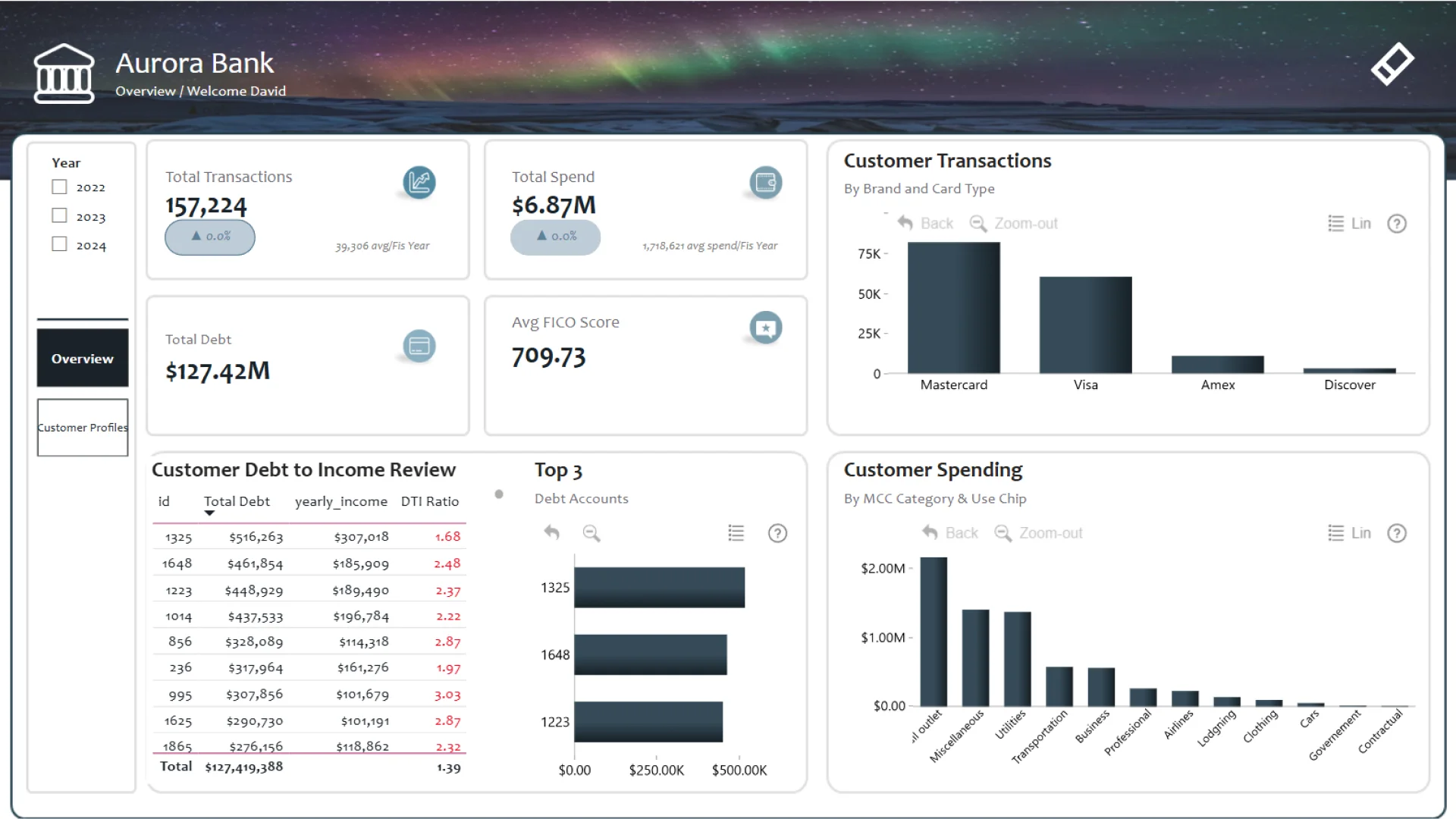This screenshot has height=819, width=1456.
Task: Click the $461,854 debt cell
Action: click(x=255, y=563)
